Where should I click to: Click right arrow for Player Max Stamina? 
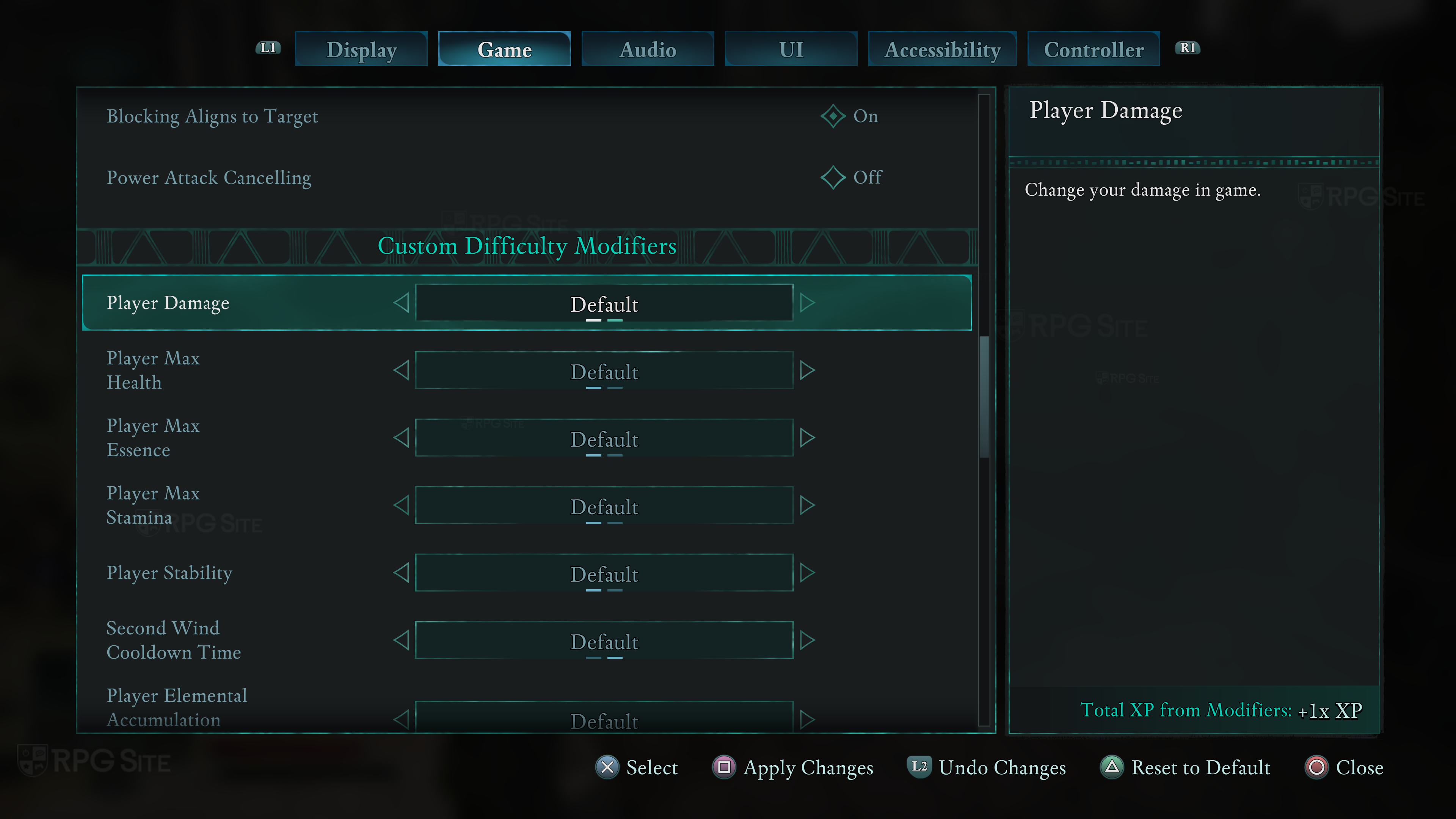pyautogui.click(x=807, y=505)
